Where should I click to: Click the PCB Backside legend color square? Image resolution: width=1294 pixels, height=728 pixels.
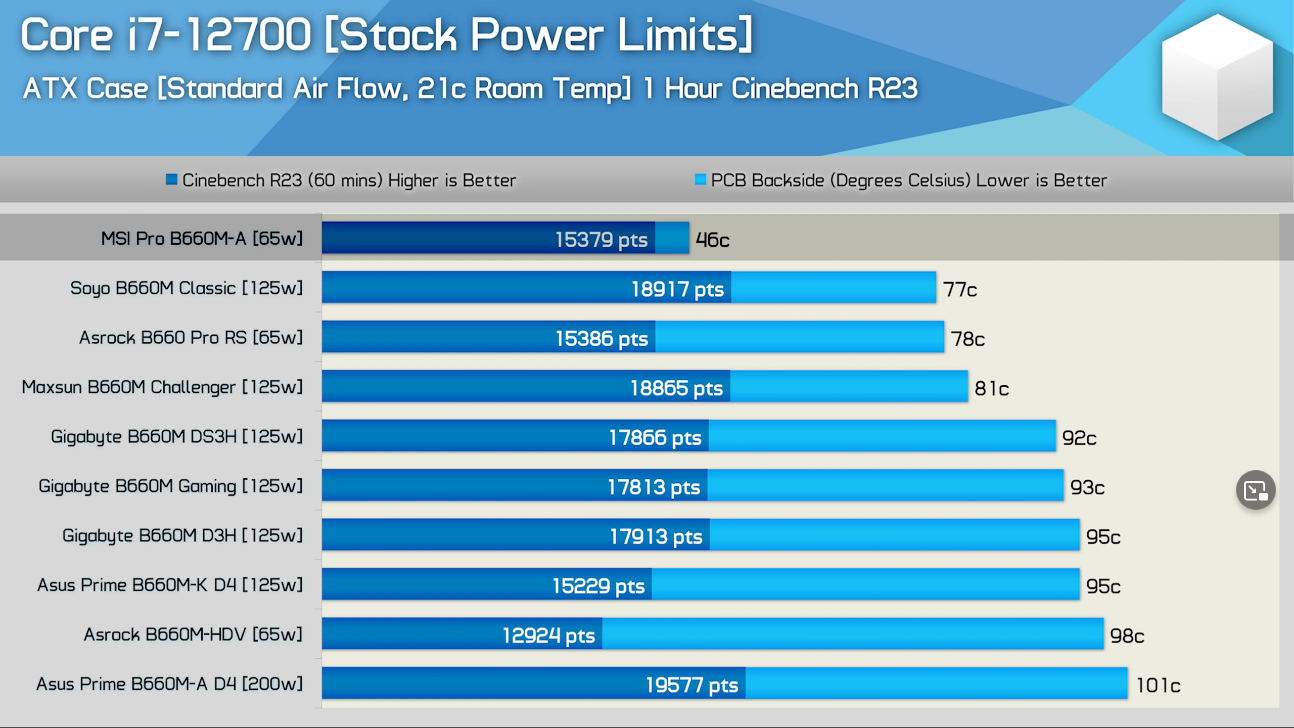(700, 180)
